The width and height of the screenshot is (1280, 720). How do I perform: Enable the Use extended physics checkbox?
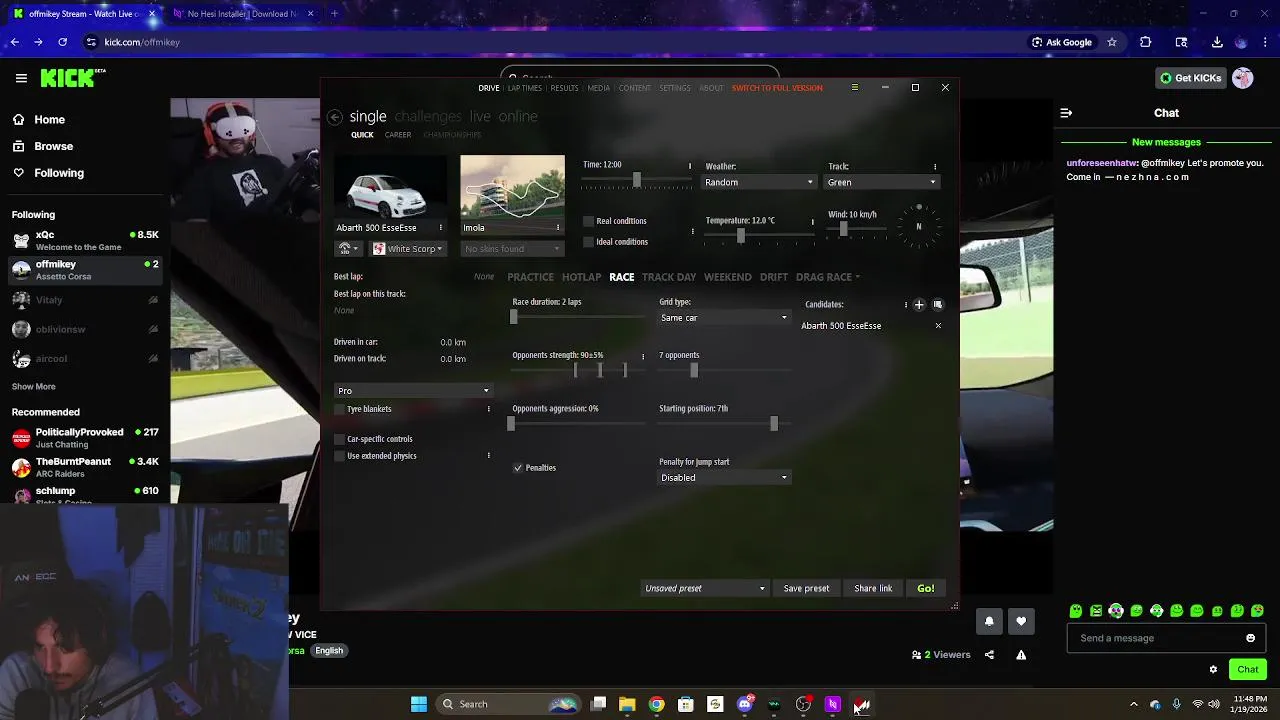coord(339,456)
